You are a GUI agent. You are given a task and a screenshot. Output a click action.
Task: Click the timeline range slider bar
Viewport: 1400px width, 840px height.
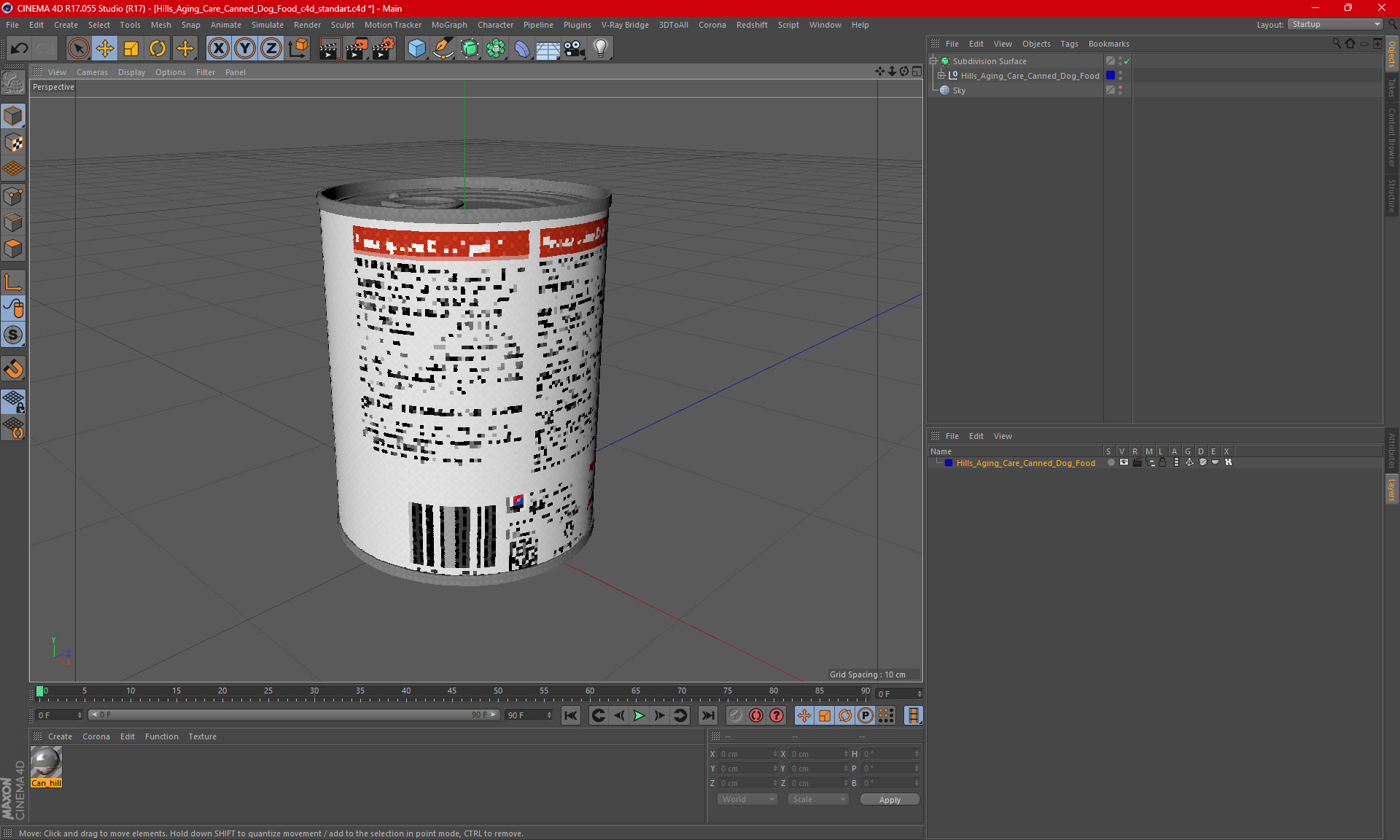click(294, 715)
